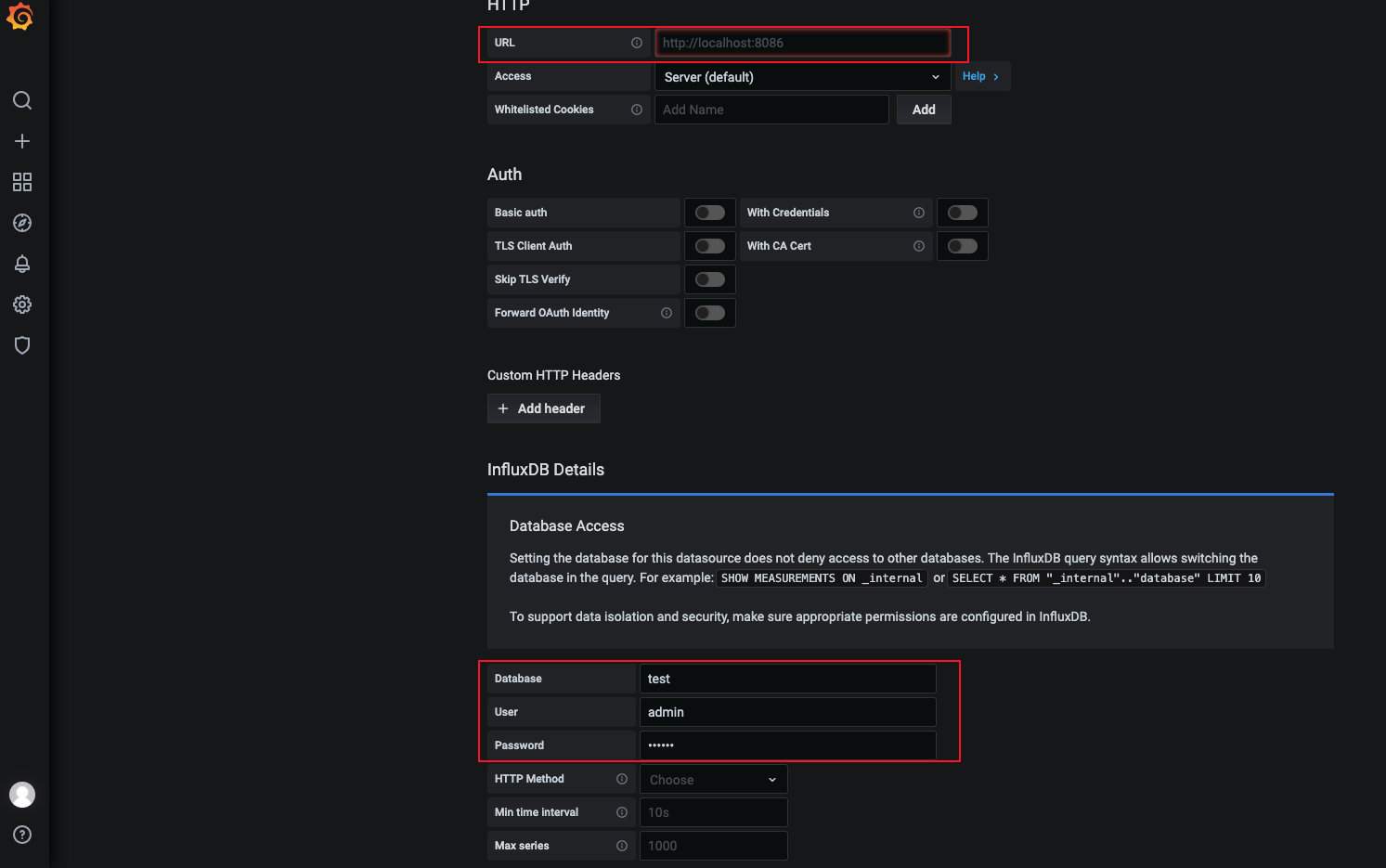
Task: Focus the Whitelisted Cookies Add Name field
Action: coord(771,110)
